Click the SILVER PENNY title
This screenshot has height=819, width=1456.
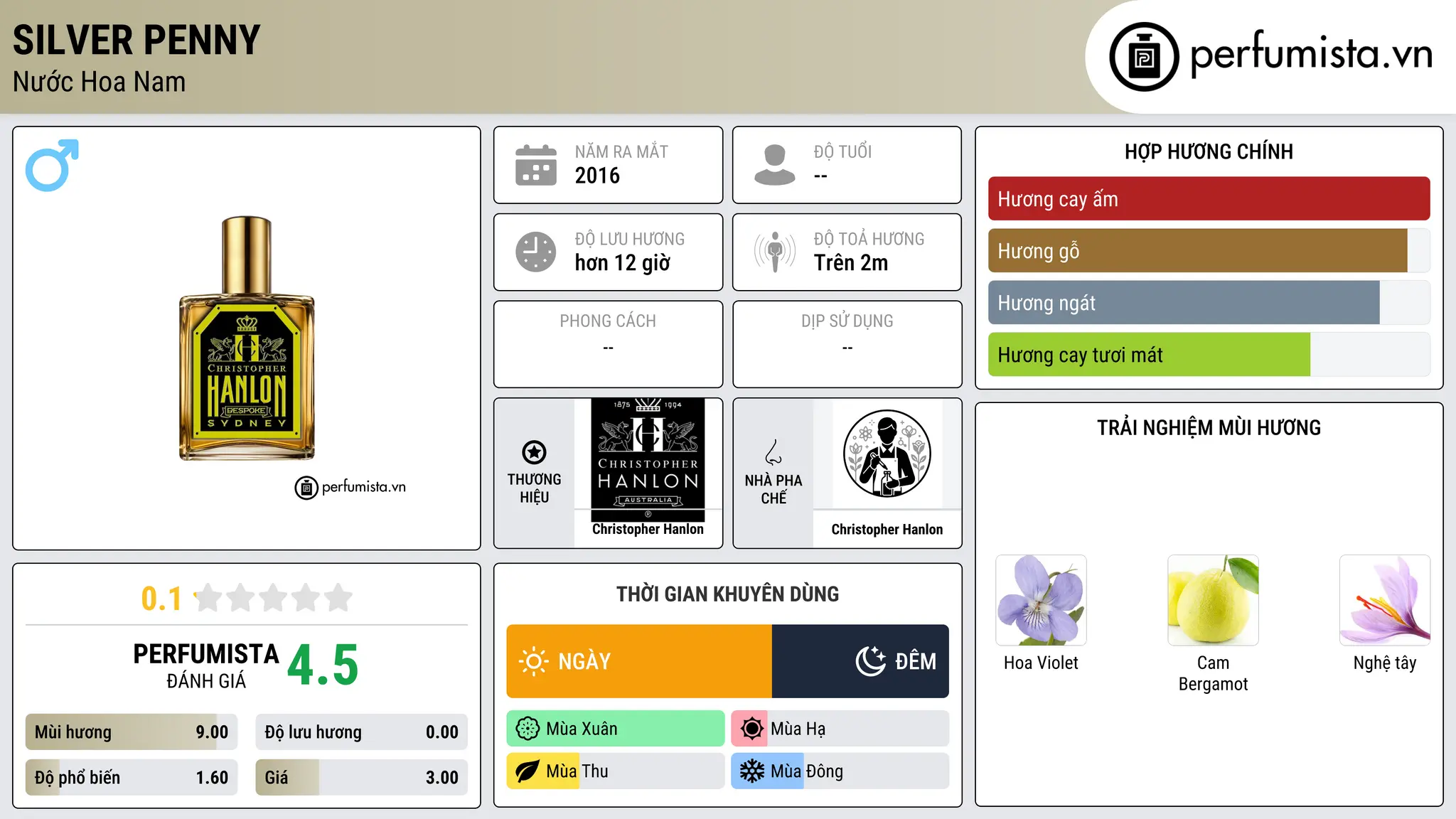[136, 40]
